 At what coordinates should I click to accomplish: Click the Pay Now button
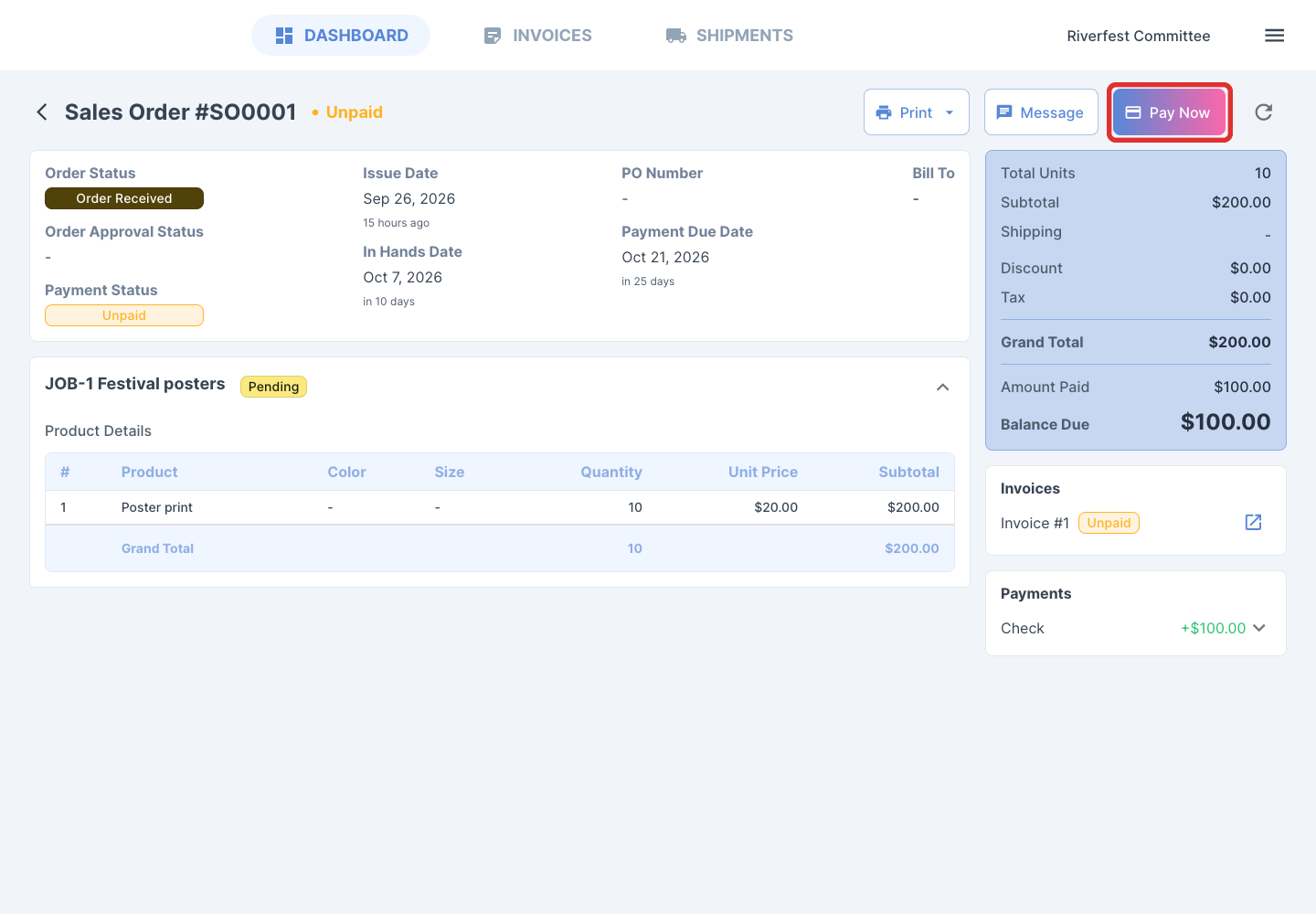[x=1169, y=112]
